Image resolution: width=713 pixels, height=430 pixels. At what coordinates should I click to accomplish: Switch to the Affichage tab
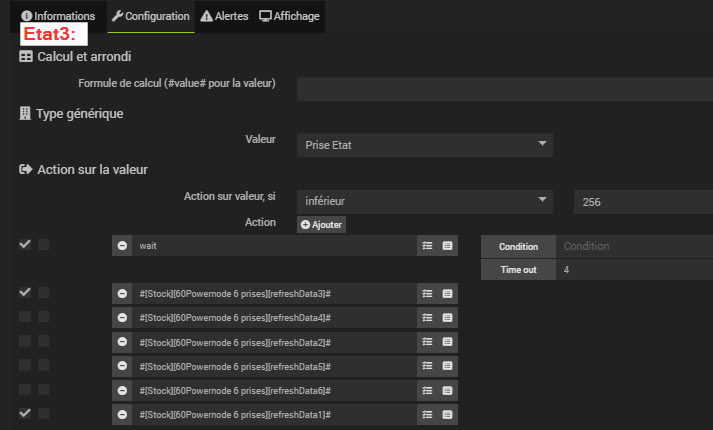click(291, 16)
